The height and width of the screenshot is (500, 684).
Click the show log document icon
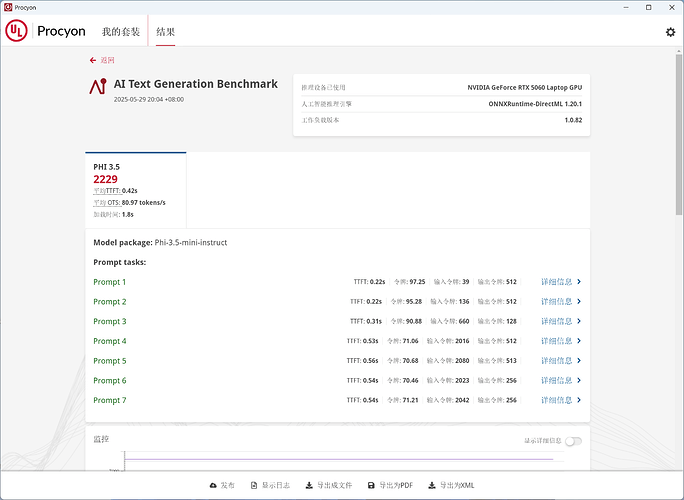(254, 485)
